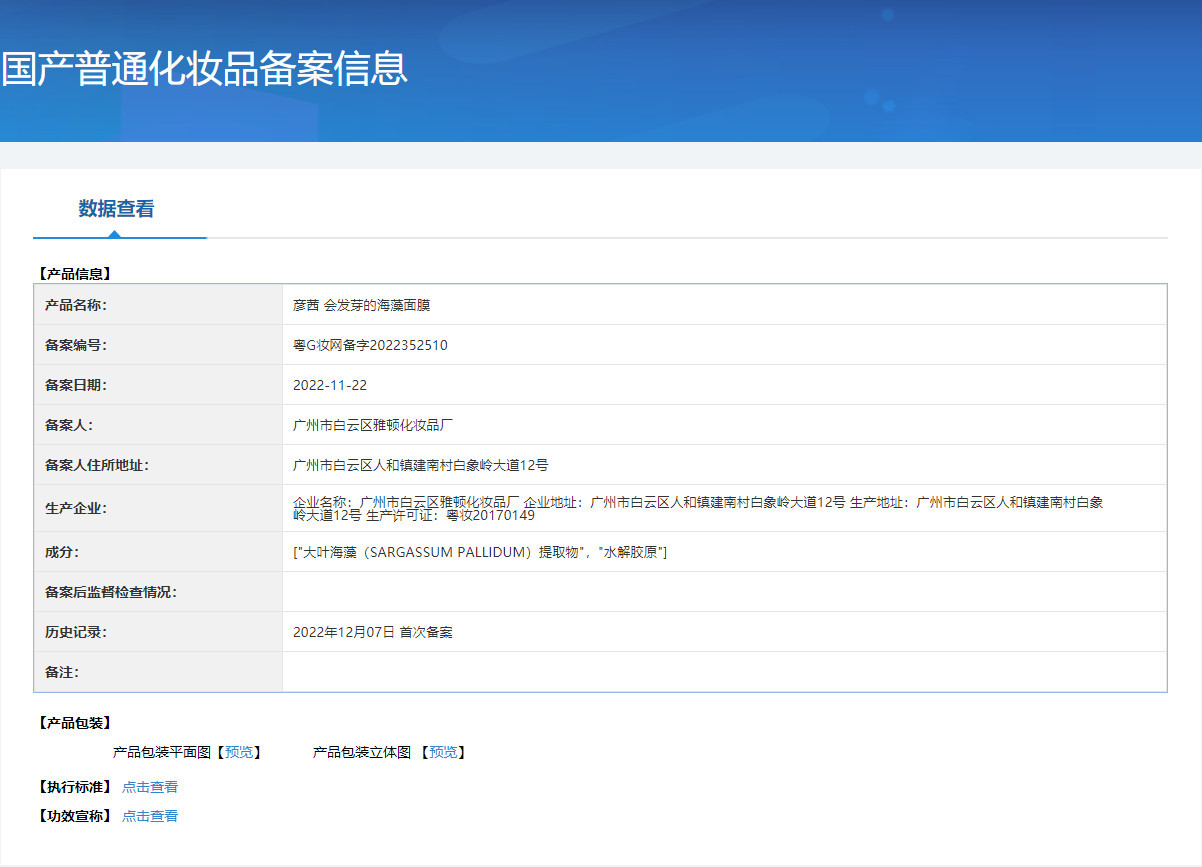Select history record 2022年12月07日 首次备案
The height and width of the screenshot is (867, 1202).
pyautogui.click(x=373, y=632)
